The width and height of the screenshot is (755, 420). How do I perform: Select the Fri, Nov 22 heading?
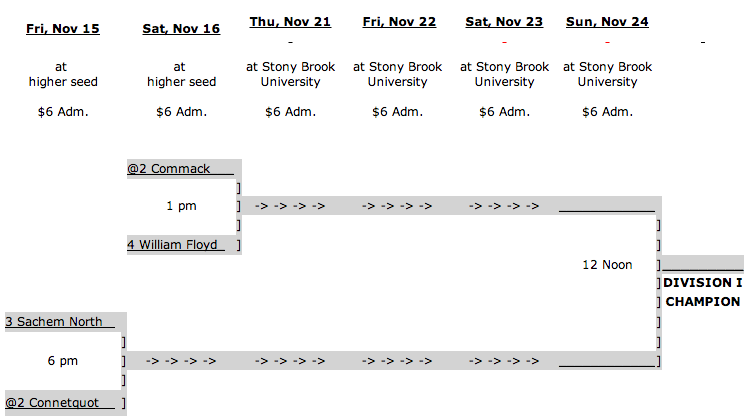(399, 22)
